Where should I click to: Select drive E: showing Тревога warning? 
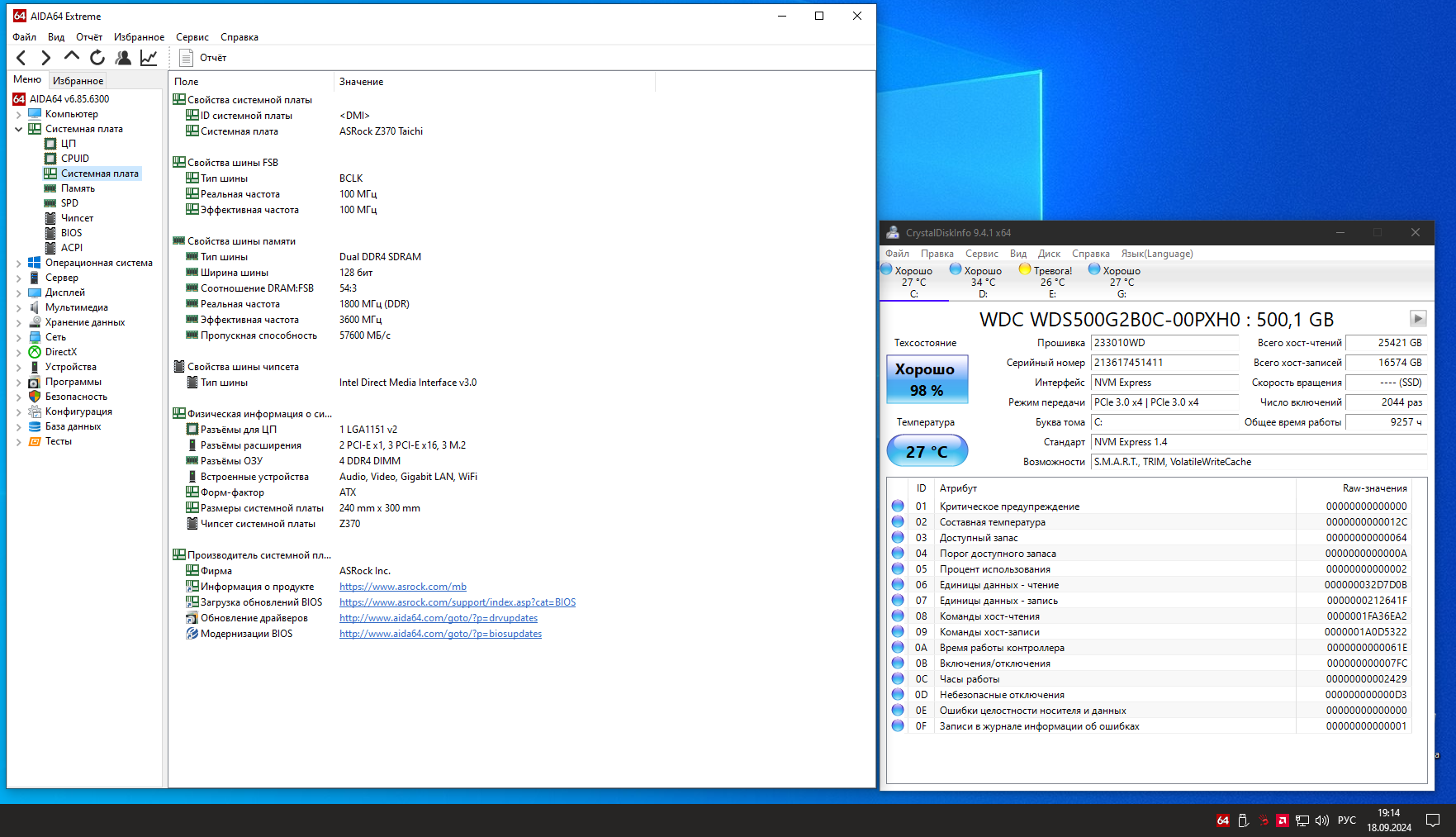(x=1052, y=282)
